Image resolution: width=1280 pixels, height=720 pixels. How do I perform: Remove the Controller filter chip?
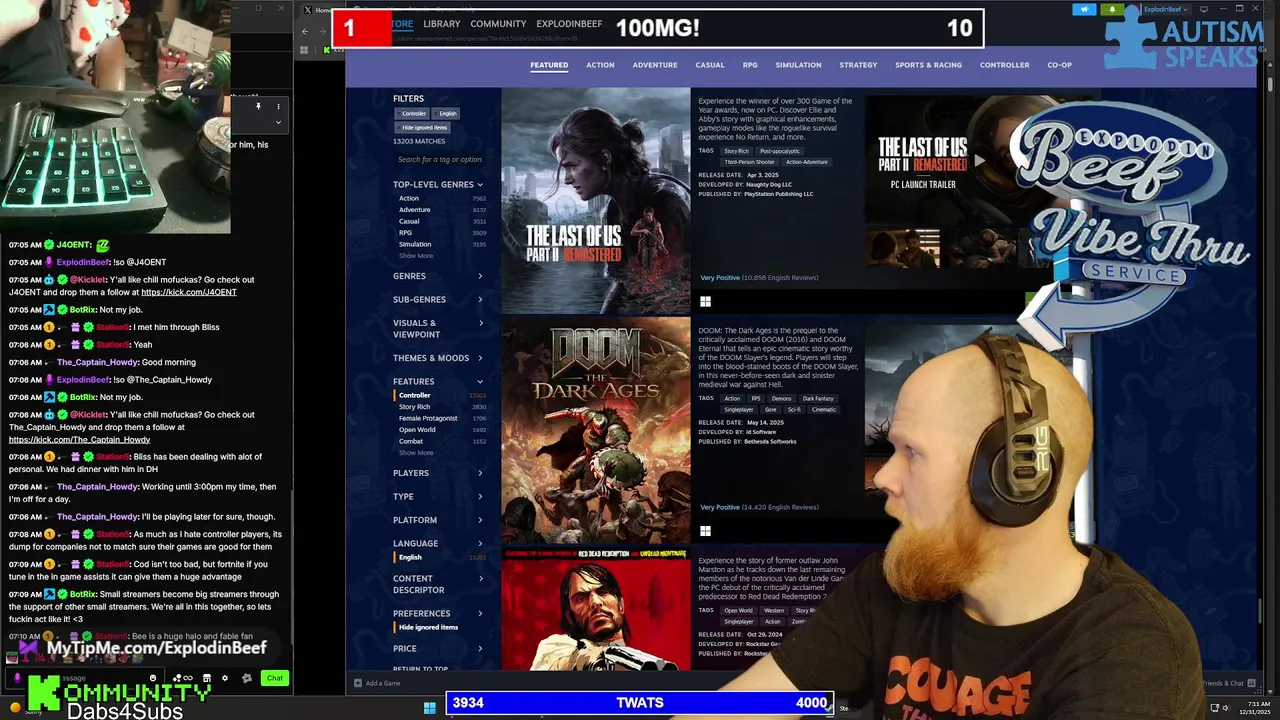click(x=414, y=114)
